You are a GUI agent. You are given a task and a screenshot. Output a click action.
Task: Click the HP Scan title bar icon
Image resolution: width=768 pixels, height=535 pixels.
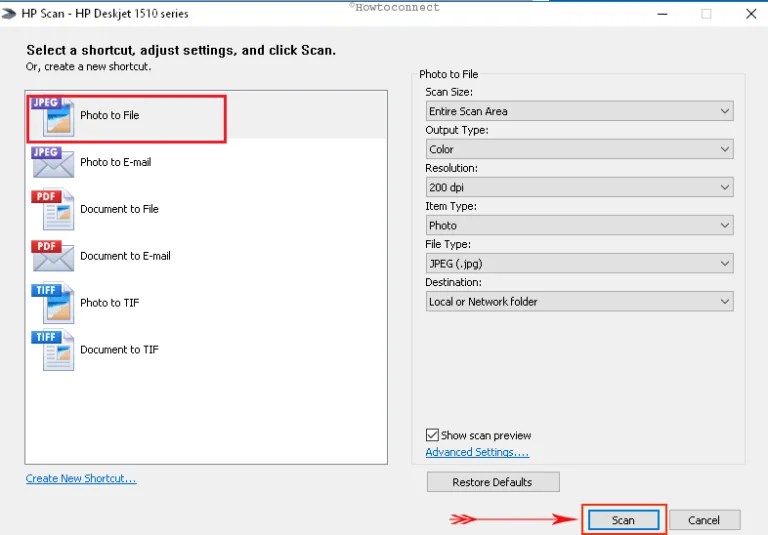[x=8, y=14]
